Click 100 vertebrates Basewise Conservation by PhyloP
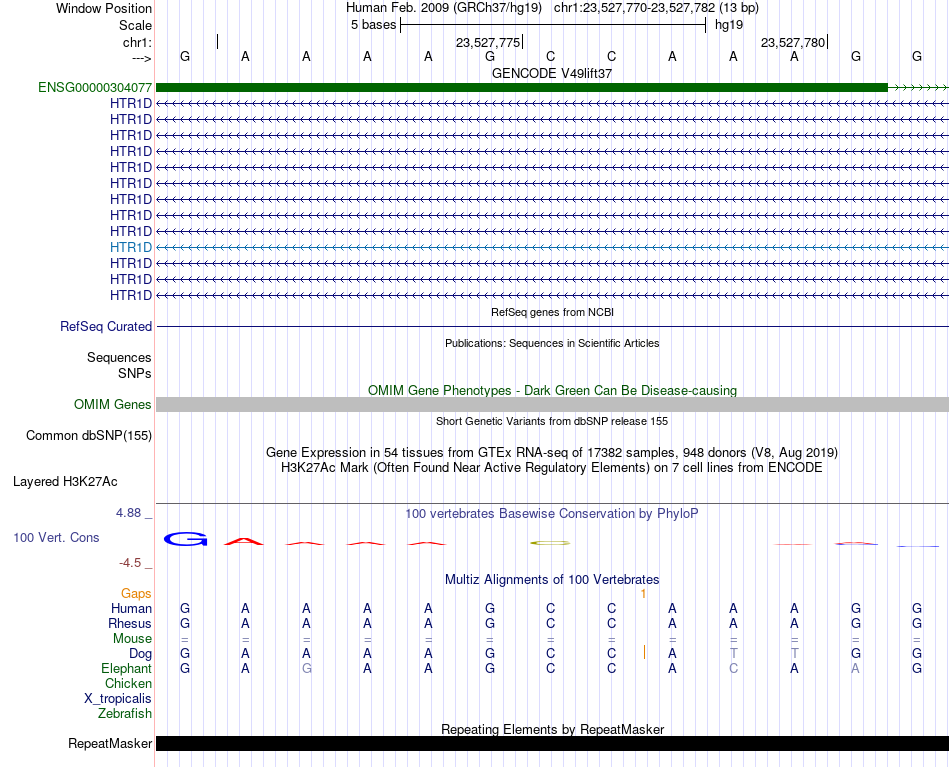The height and width of the screenshot is (767, 950). click(552, 514)
